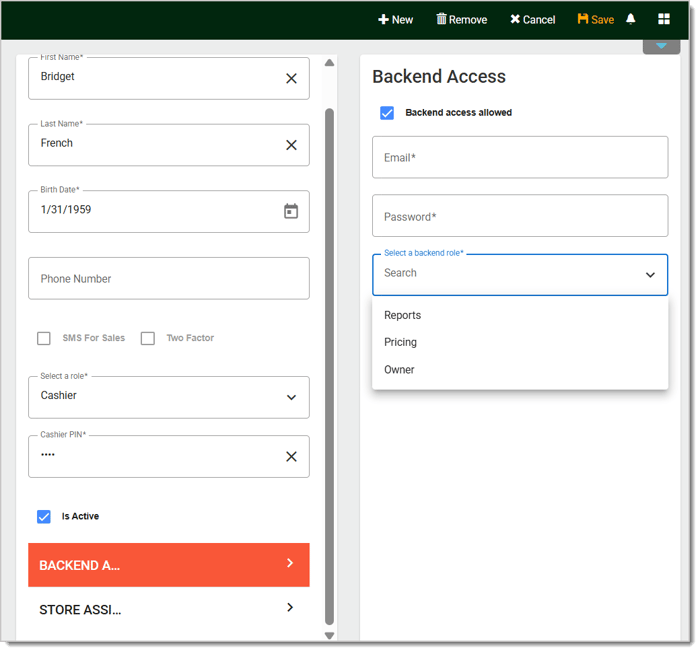
Task: Click the Phone Number input field
Action: pos(169,278)
